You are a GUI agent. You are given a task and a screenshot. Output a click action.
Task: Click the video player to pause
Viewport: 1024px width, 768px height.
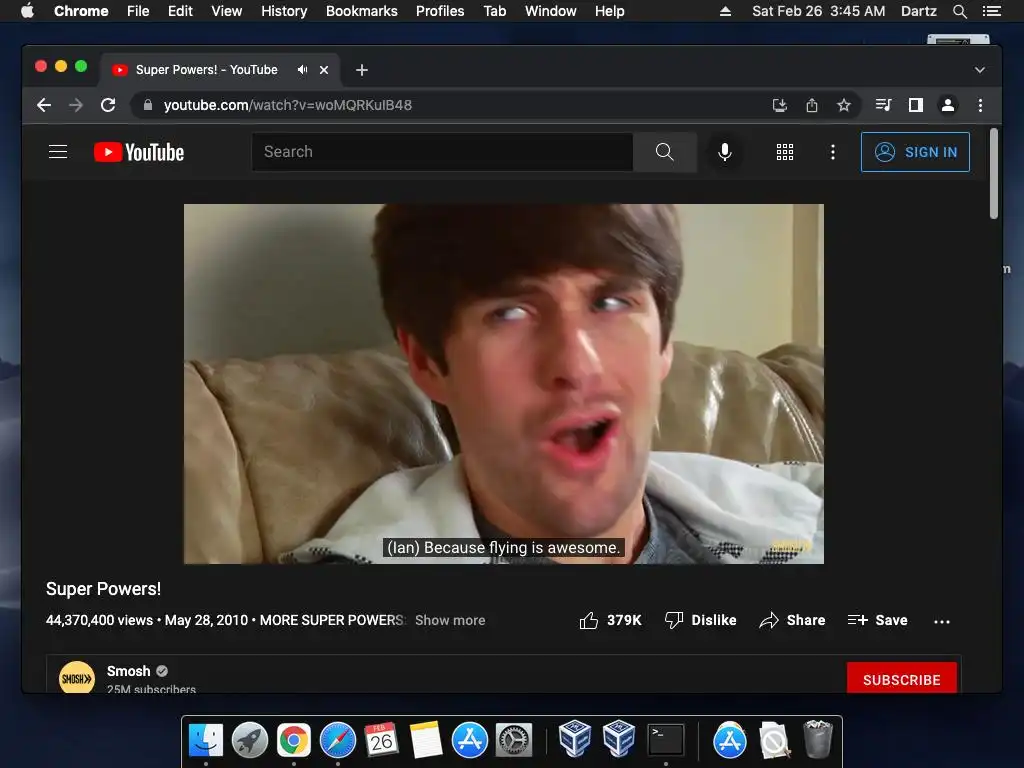click(x=504, y=384)
